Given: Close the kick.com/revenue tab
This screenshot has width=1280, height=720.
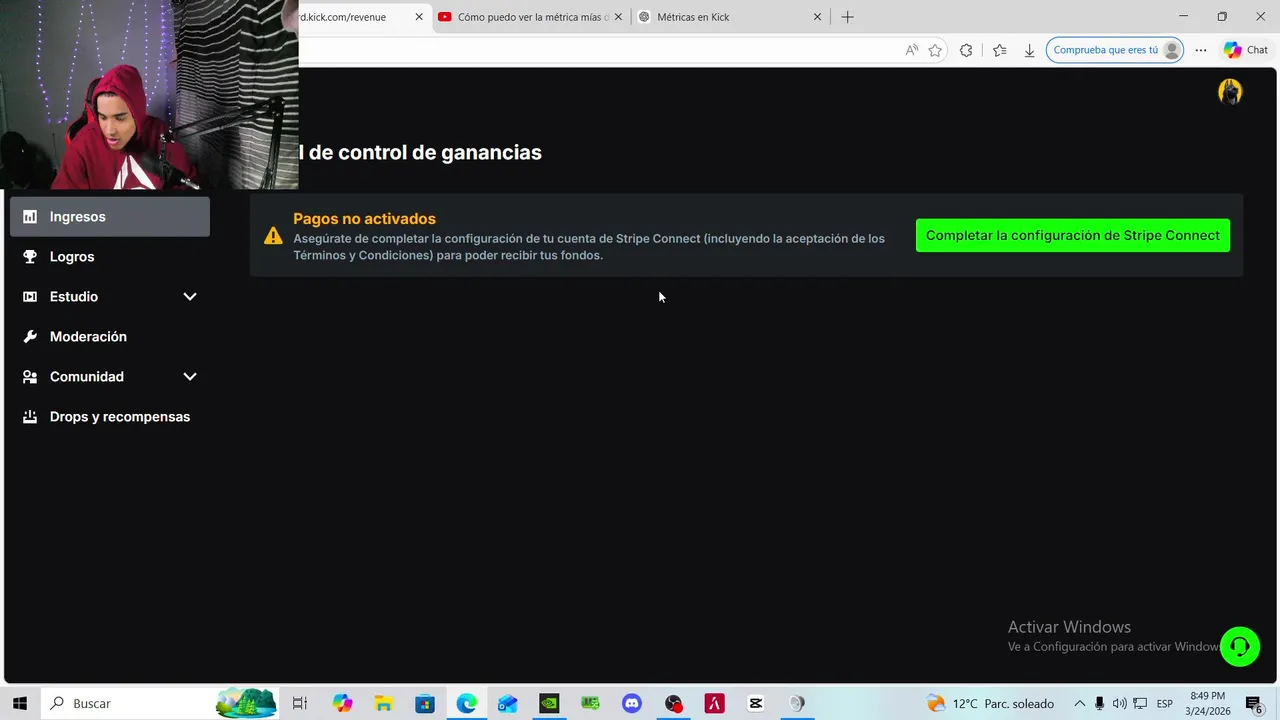Looking at the screenshot, I should (419, 17).
